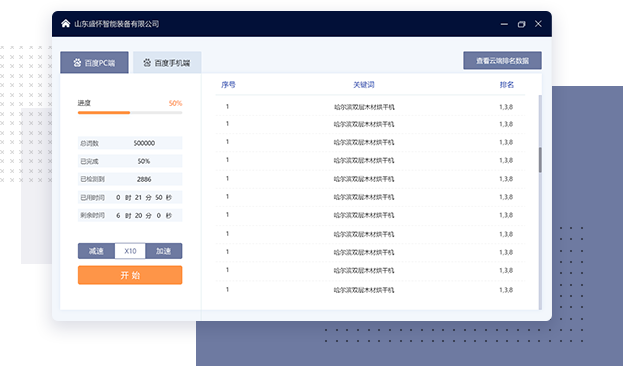This screenshot has height=366, width=623.
Task: Click the results list vertical scrollbar thumb
Action: (540, 160)
